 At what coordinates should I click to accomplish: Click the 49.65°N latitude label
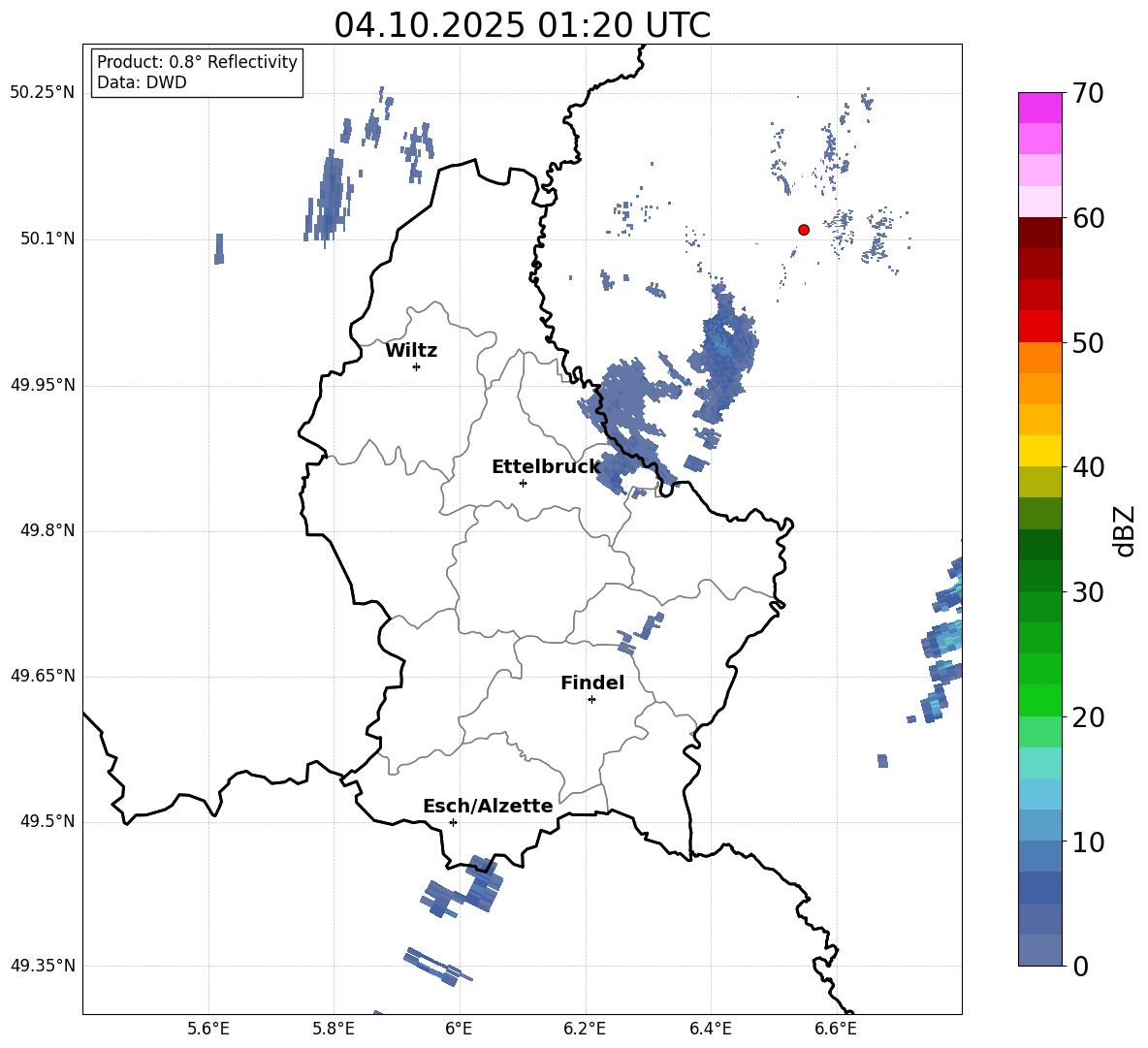[x=43, y=677]
